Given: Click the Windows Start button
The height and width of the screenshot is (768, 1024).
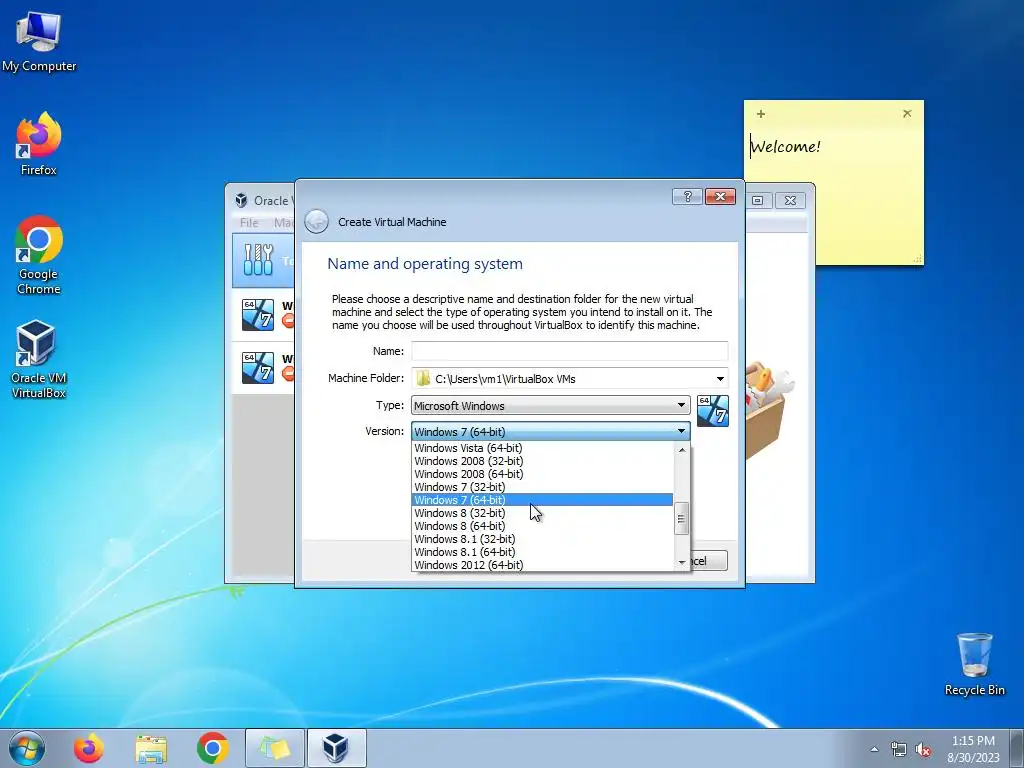Looking at the screenshot, I should click(27, 748).
